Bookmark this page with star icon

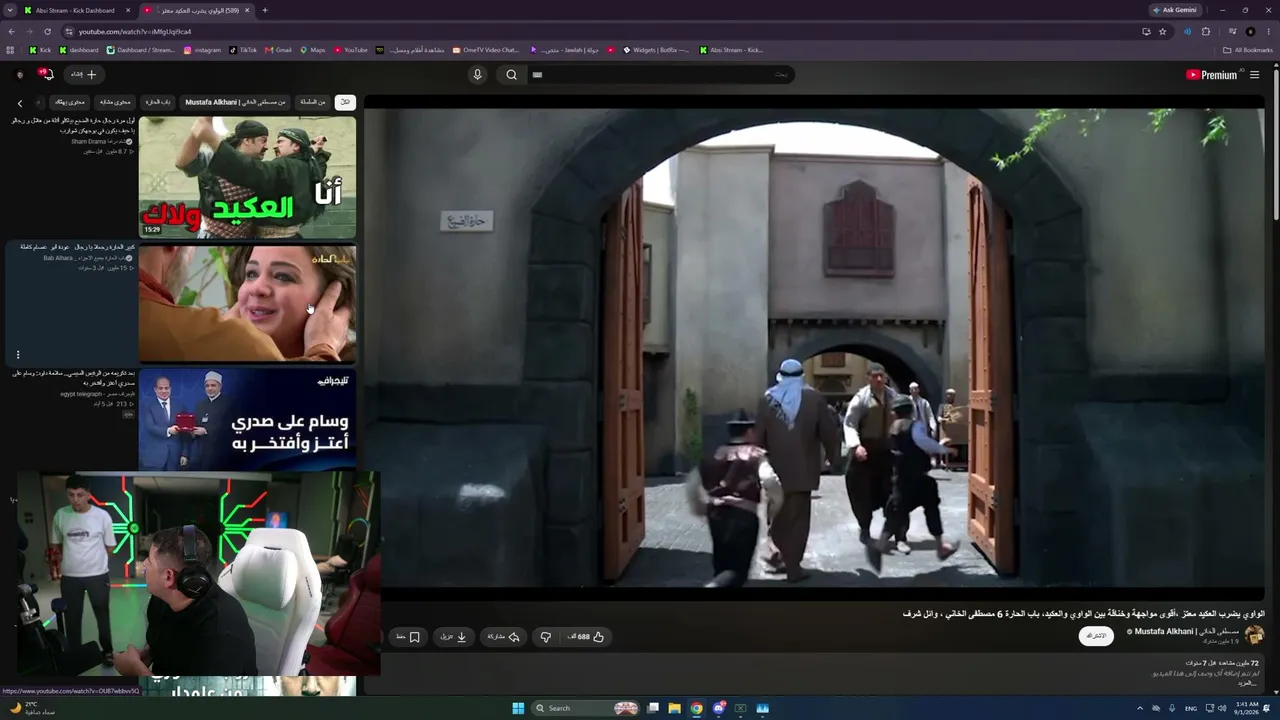(x=1162, y=31)
